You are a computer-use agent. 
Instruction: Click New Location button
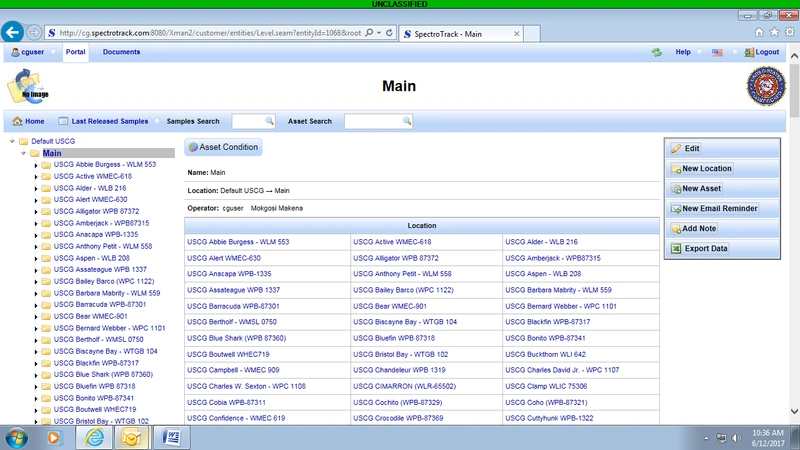click(702, 168)
